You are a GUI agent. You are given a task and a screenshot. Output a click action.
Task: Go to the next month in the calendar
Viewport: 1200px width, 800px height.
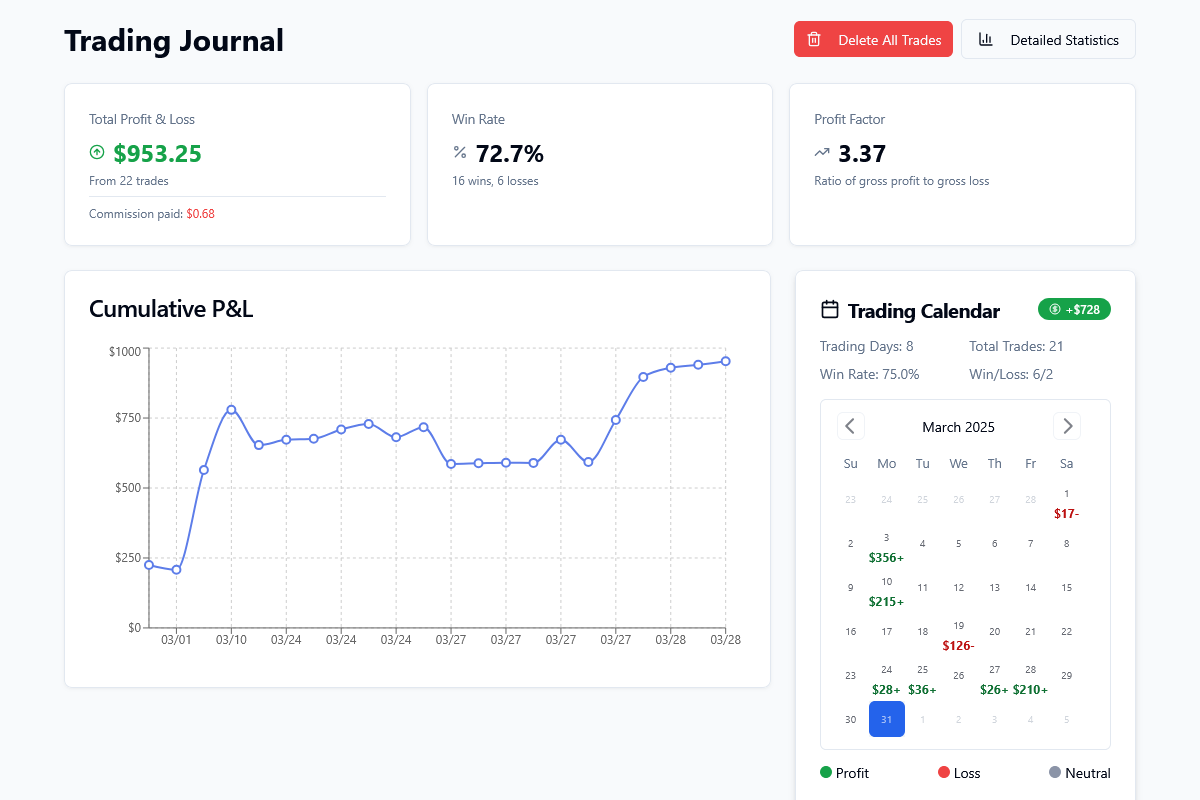[x=1067, y=426]
